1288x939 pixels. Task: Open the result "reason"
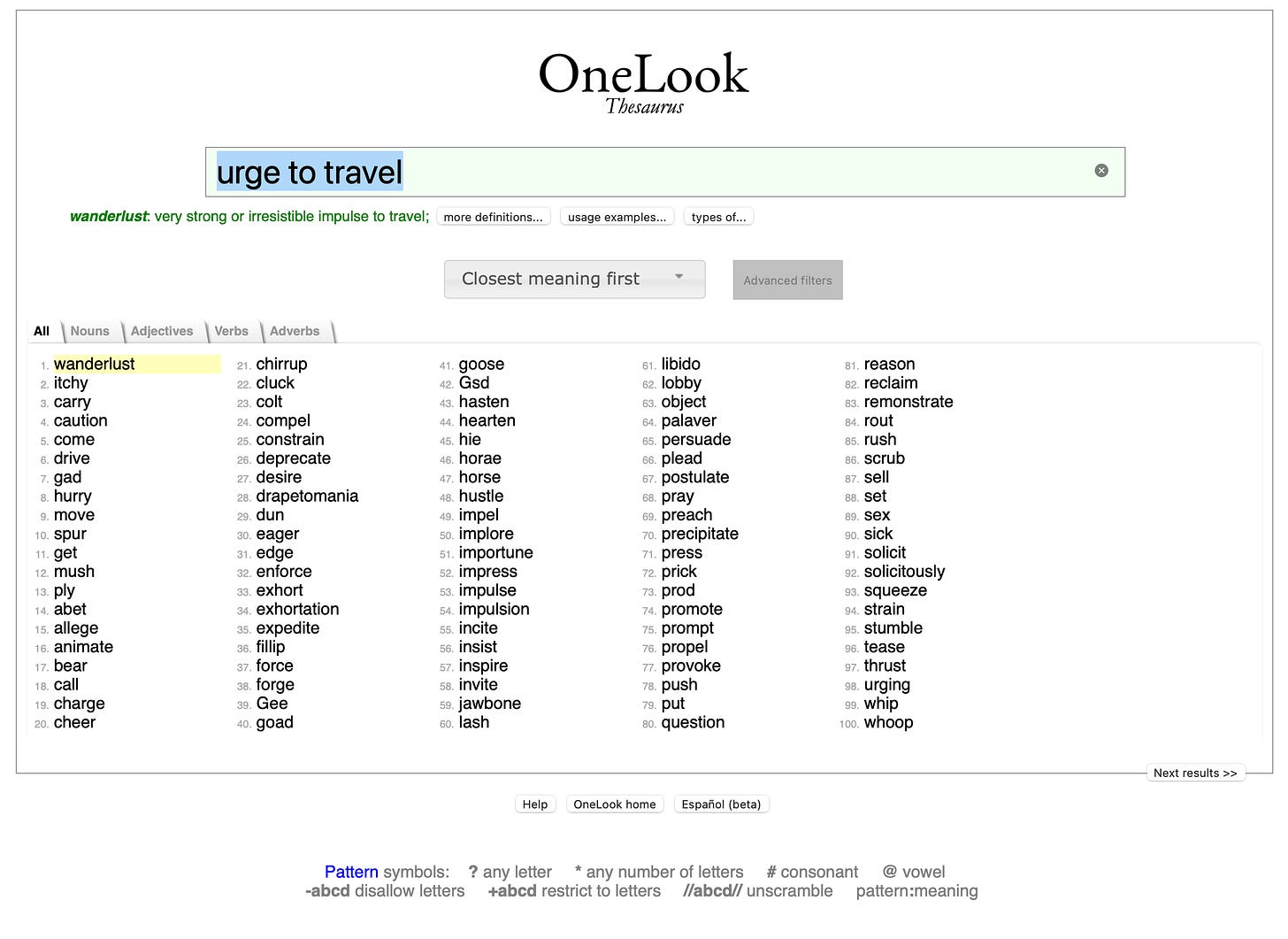[889, 364]
